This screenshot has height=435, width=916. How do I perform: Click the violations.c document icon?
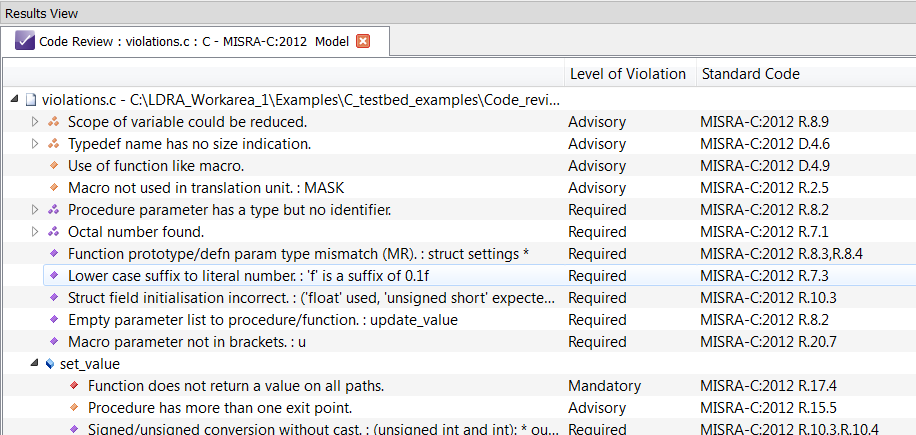point(30,100)
